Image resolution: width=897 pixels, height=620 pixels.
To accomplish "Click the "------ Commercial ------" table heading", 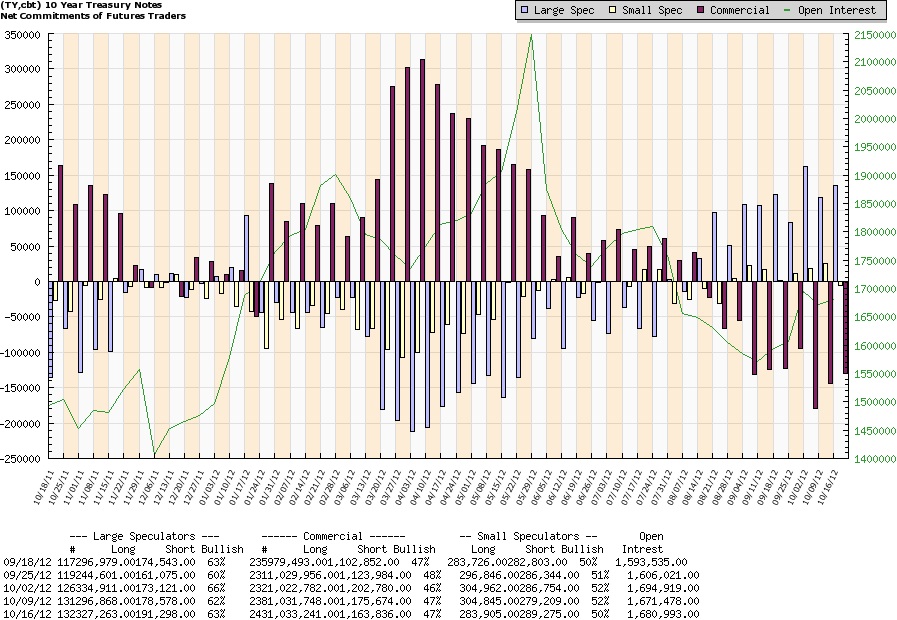I will pyautogui.click(x=333, y=536).
